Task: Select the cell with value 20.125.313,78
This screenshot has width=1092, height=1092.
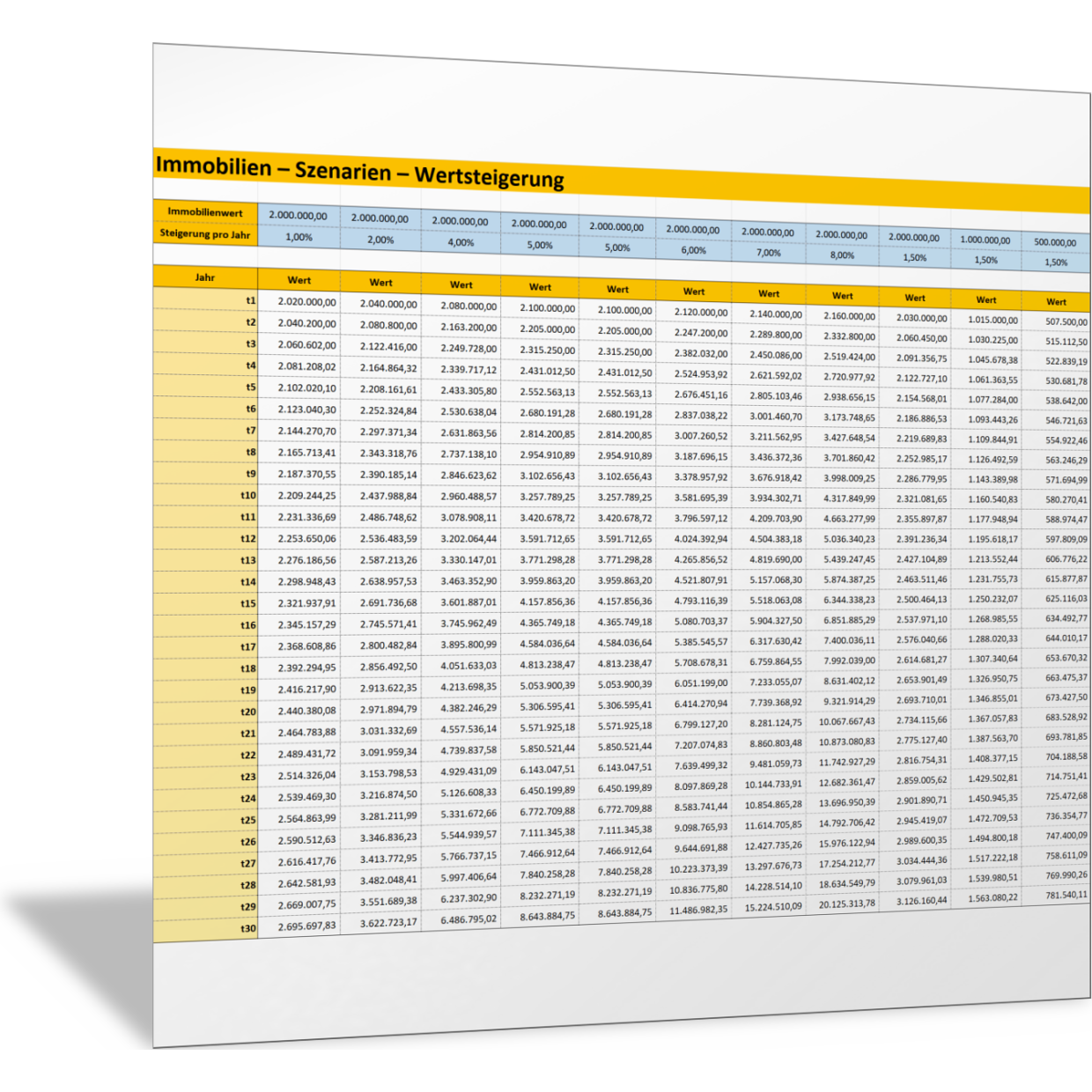Action: [846, 904]
